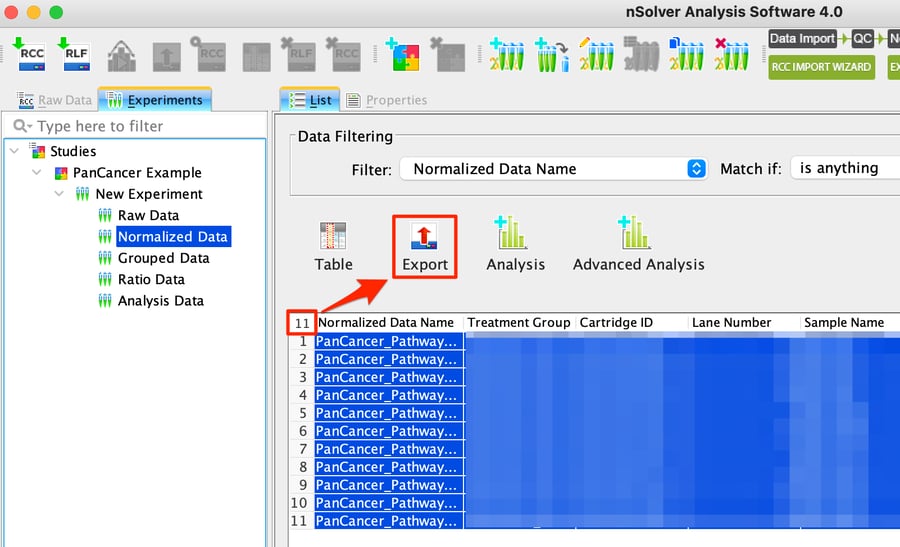Click the disabled delete study icon
This screenshot has height=547, width=900.
[x=448, y=55]
